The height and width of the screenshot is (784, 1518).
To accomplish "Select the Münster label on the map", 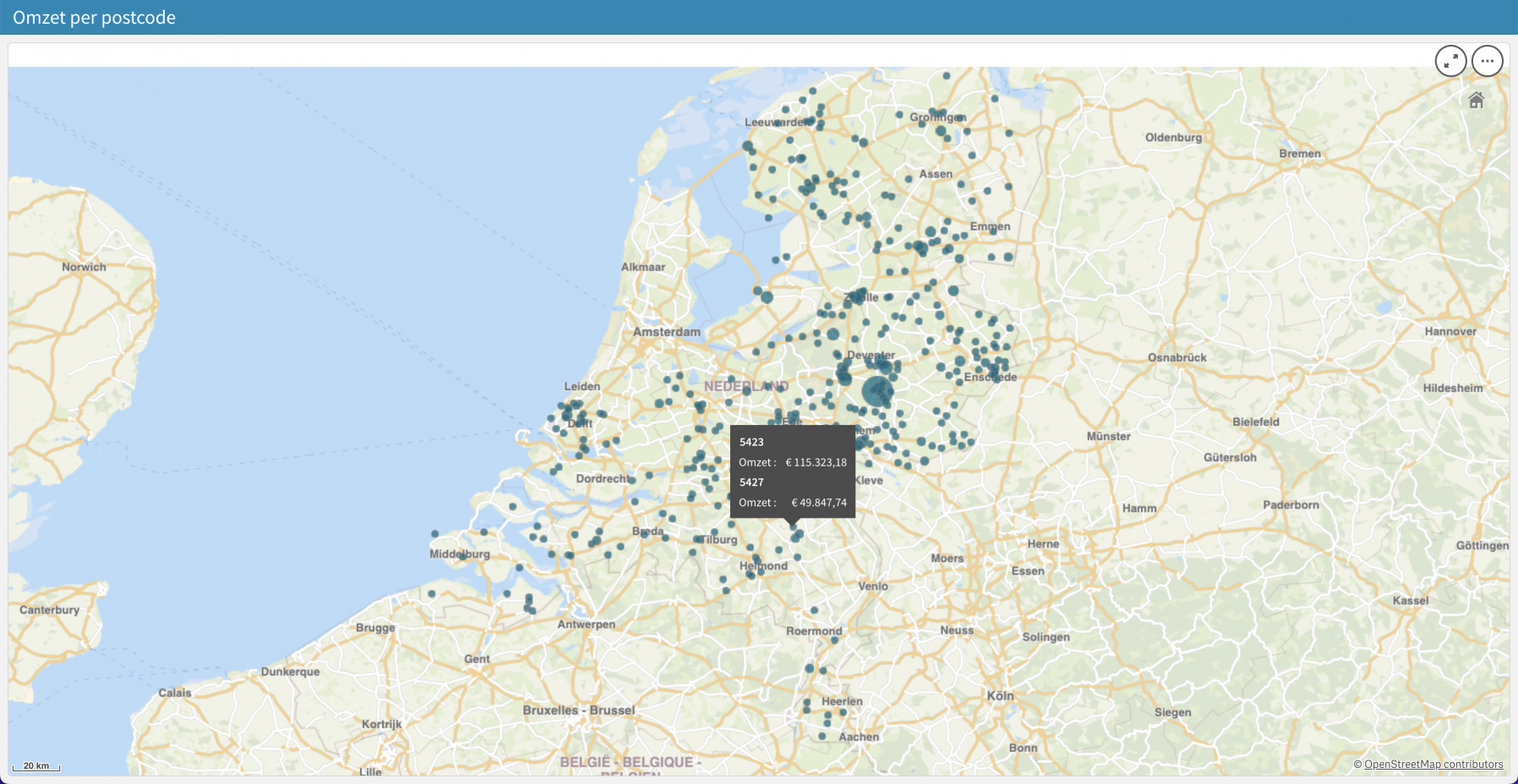I will (x=1108, y=437).
